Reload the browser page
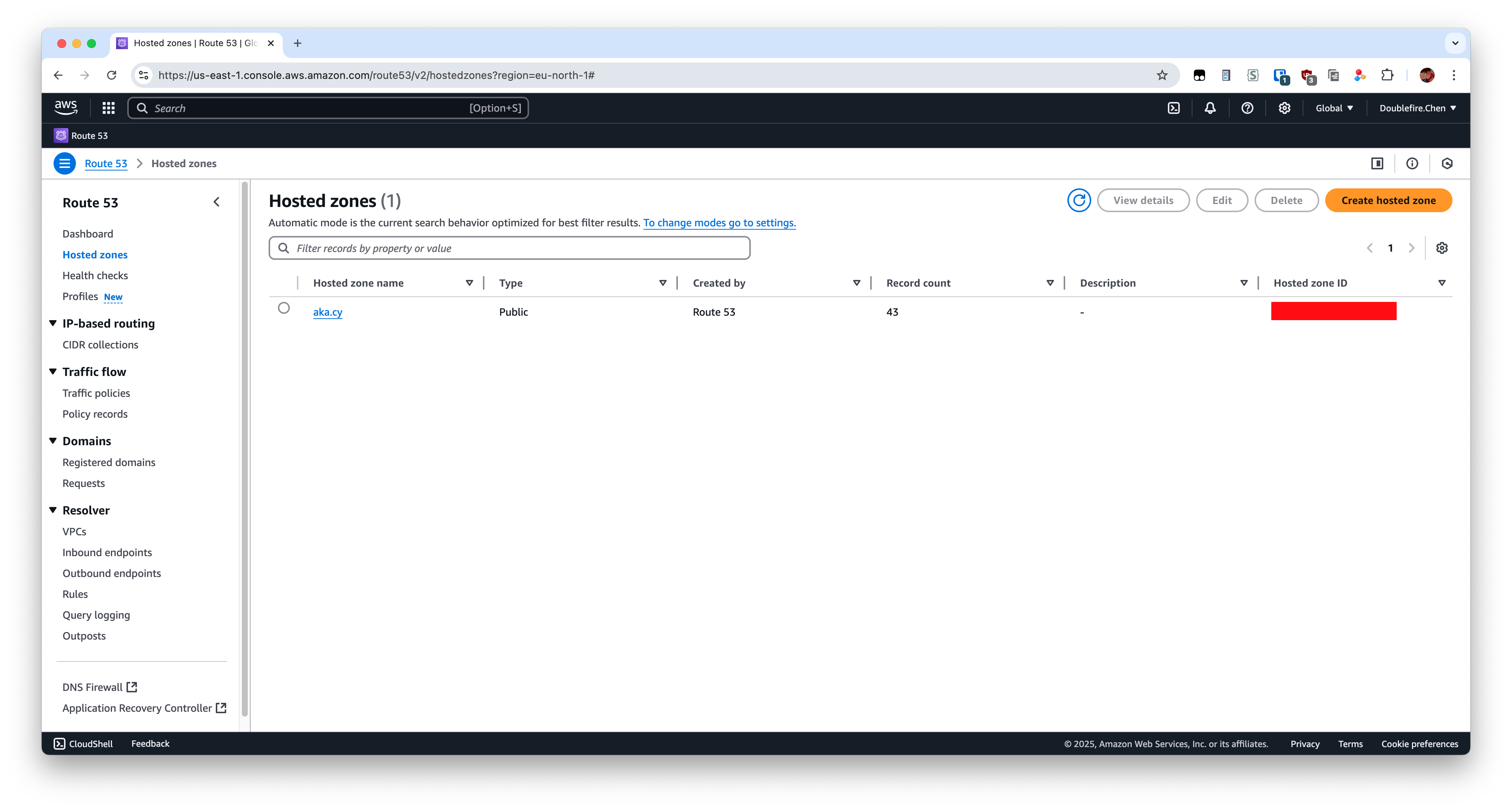This screenshot has width=1512, height=810. (112, 75)
